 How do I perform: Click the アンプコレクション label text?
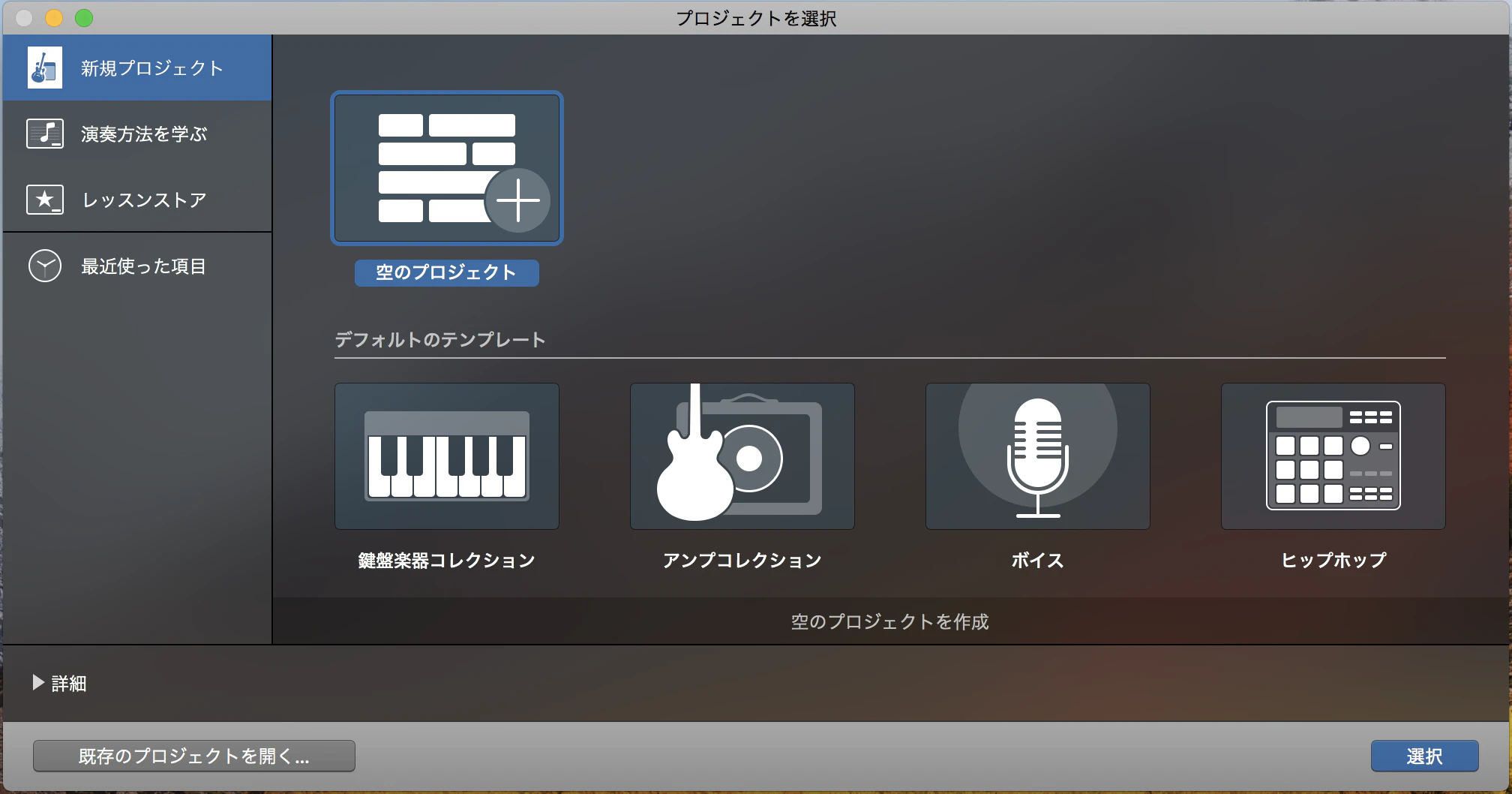click(x=742, y=561)
